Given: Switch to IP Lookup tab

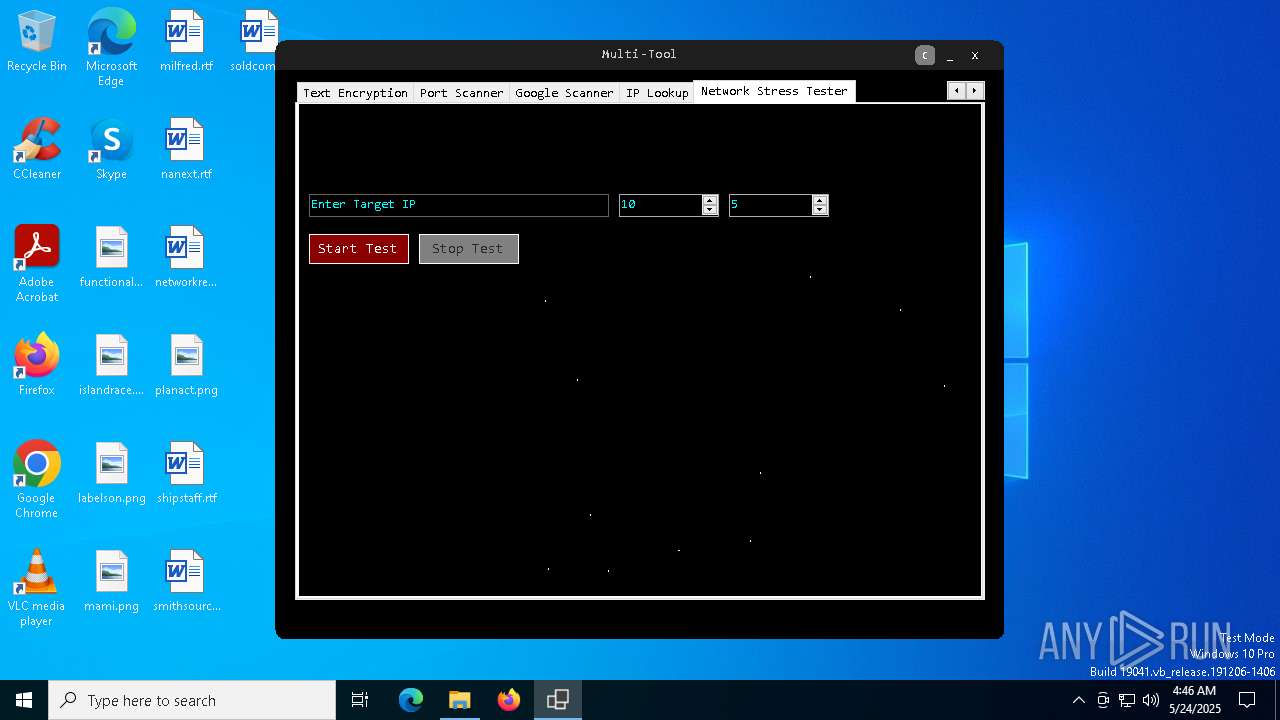Looking at the screenshot, I should click(657, 93).
